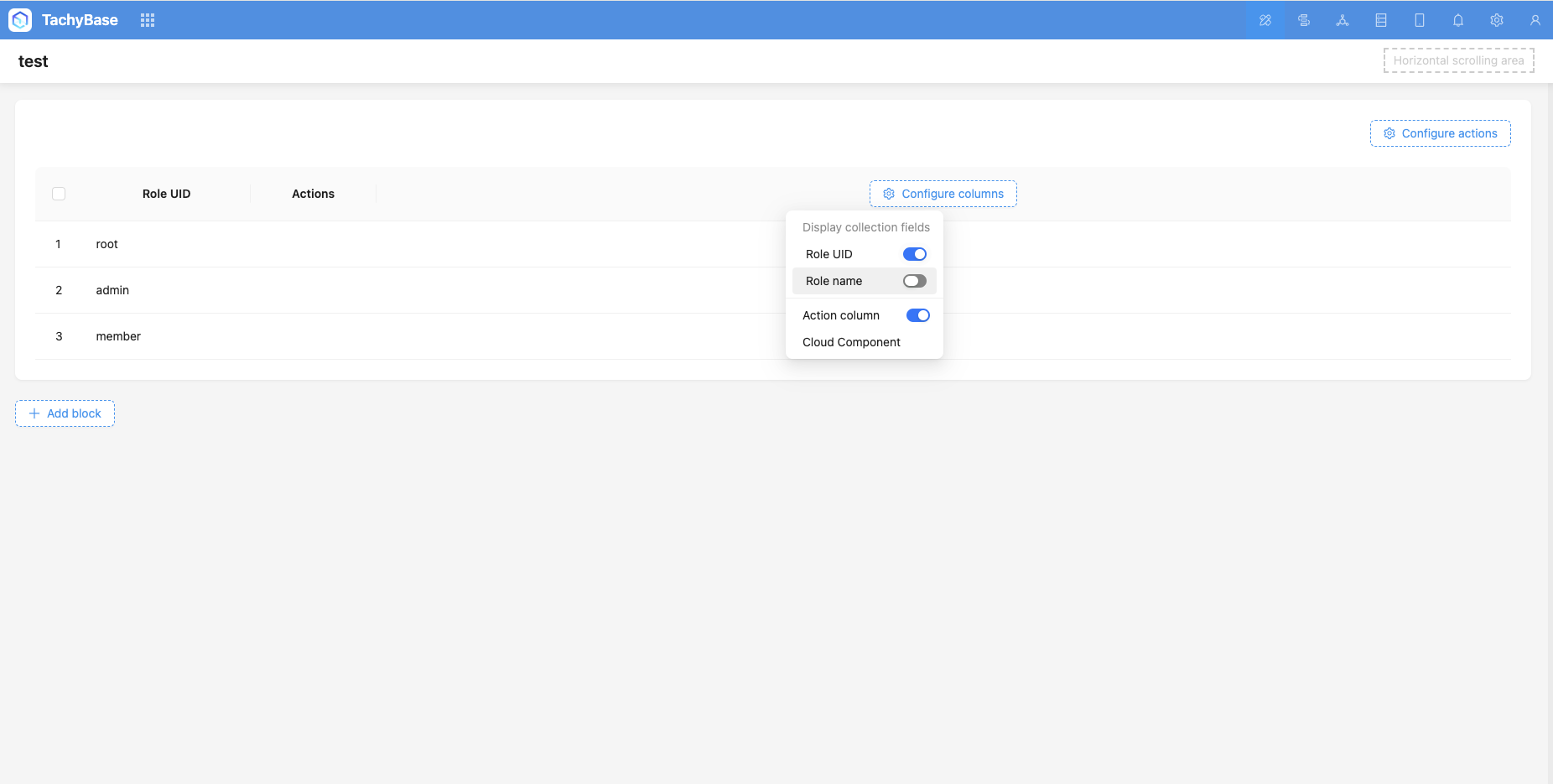The width and height of the screenshot is (1553, 784).
Task: Disable the Action column switch
Action: click(x=918, y=315)
